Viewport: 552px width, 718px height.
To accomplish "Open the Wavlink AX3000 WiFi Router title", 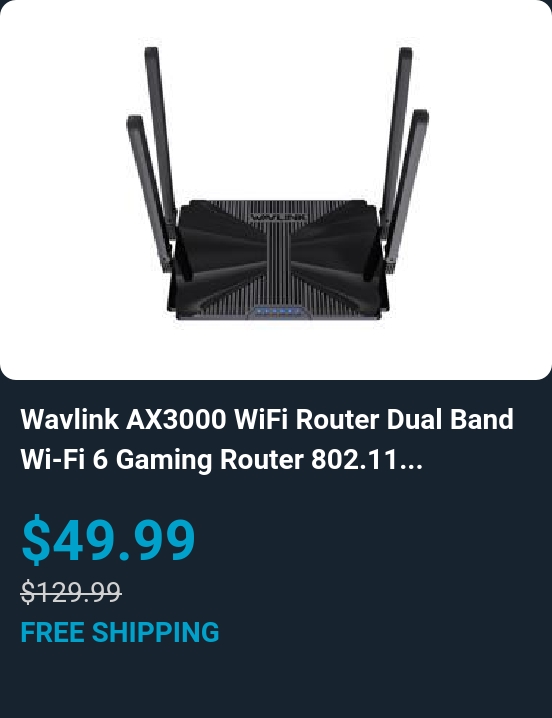I will point(267,439).
